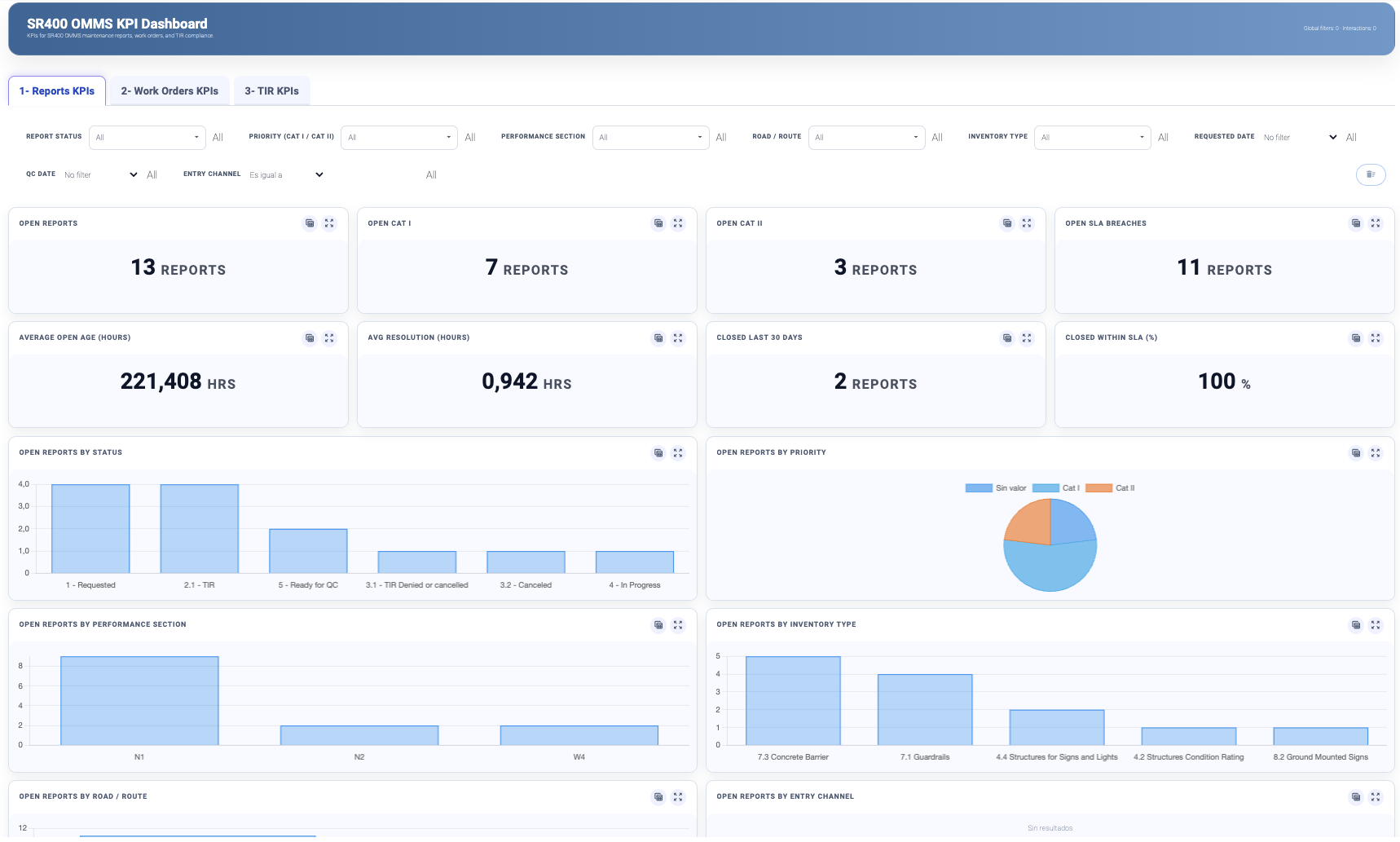This screenshot has height=842, width=1400.
Task: Switch to the Work Orders KPIs tab
Action: coord(169,90)
